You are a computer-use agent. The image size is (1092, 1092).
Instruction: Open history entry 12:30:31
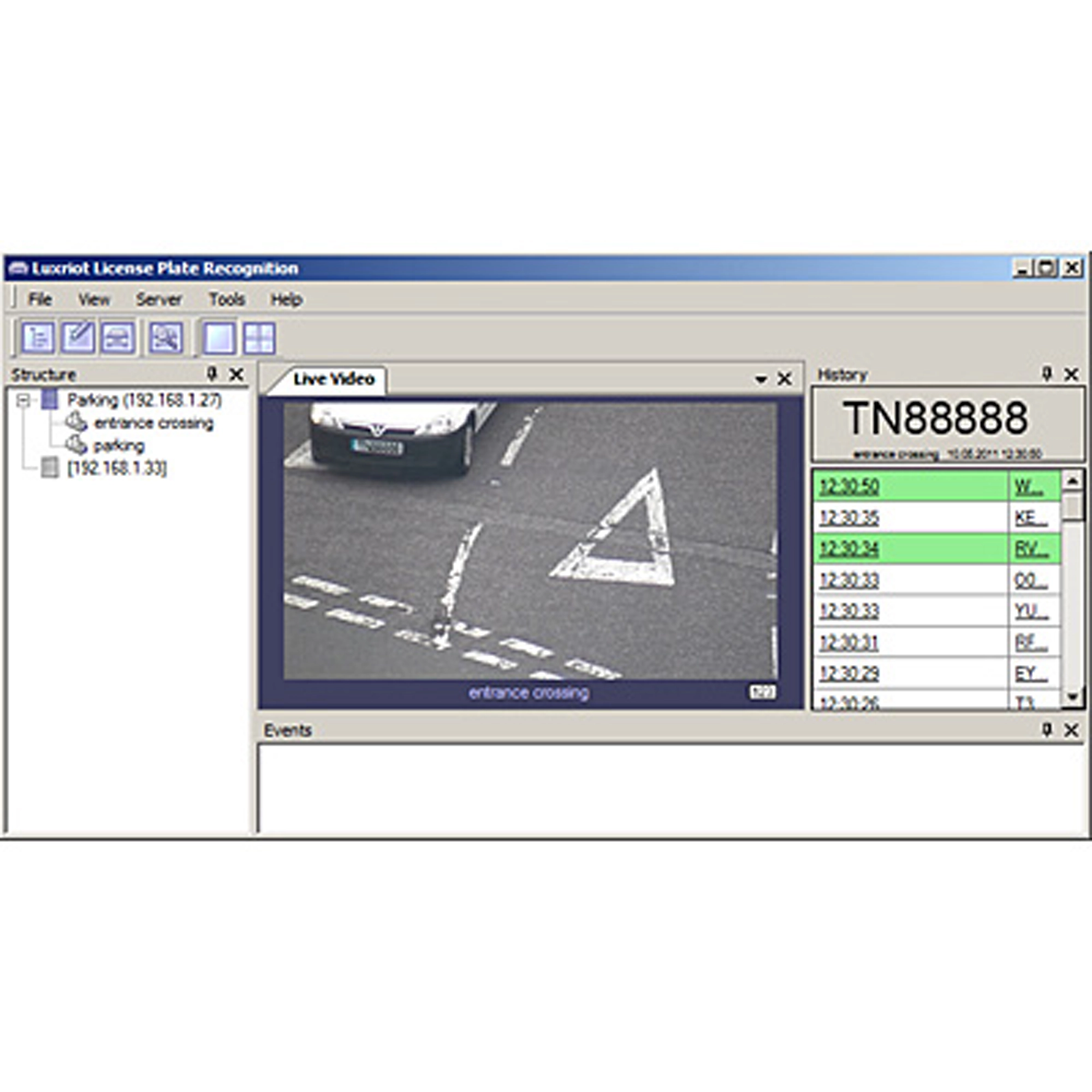click(850, 642)
